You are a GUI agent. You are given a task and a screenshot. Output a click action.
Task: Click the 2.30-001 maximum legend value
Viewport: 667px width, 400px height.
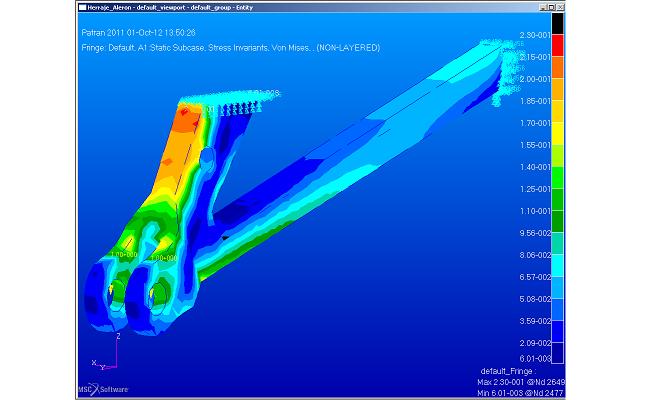(534, 35)
